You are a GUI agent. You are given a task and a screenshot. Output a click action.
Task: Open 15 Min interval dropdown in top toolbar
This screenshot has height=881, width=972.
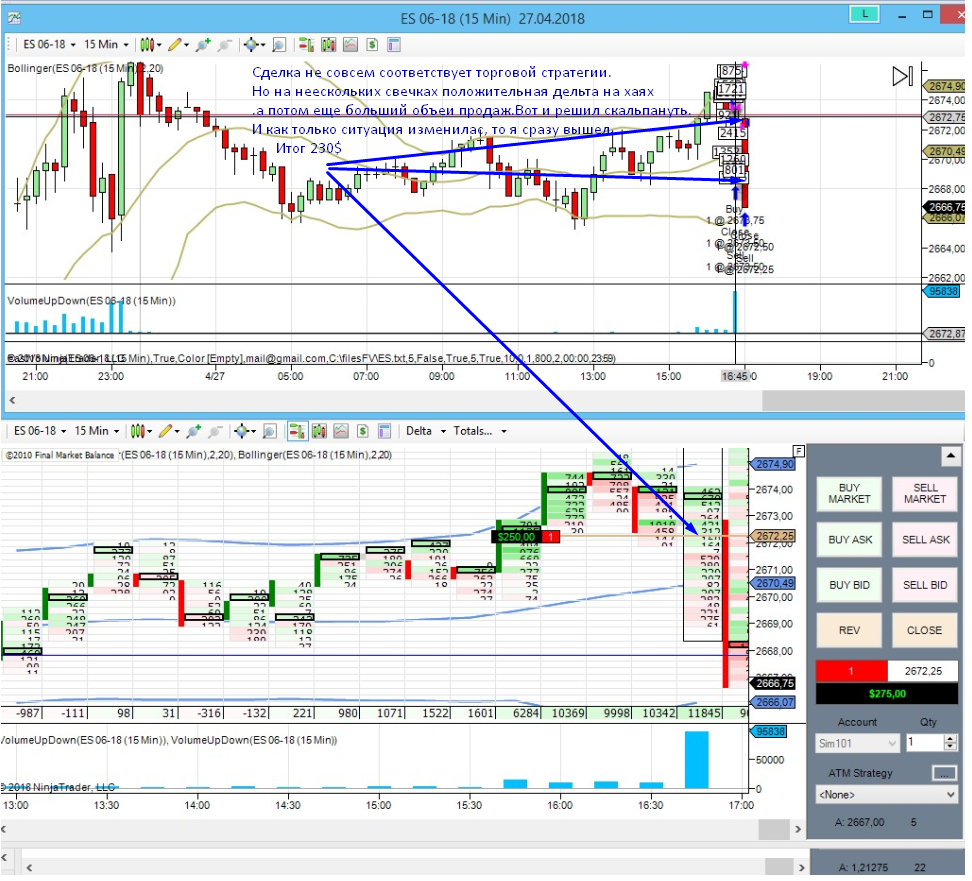coord(106,45)
